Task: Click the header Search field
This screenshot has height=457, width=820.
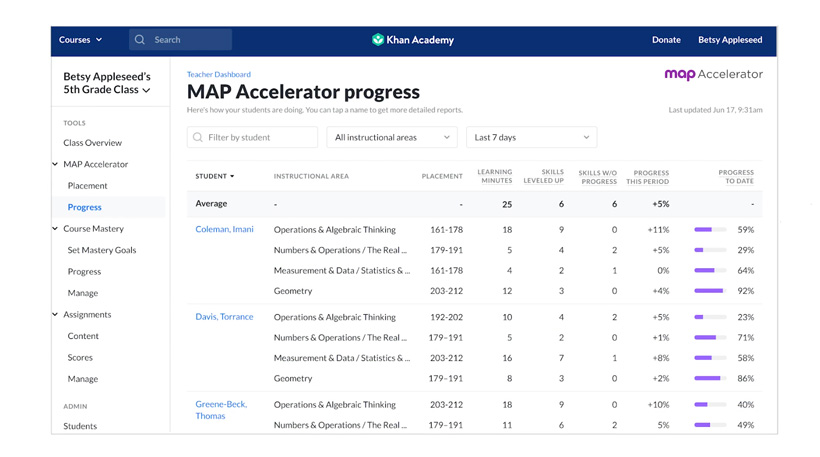Action: pyautogui.click(x=180, y=40)
